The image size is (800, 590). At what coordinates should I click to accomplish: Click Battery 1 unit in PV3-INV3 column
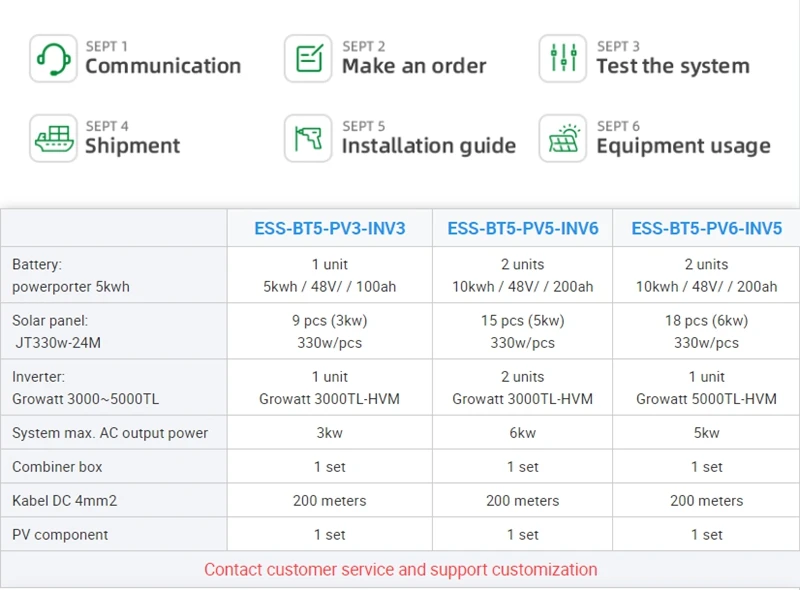click(x=330, y=264)
